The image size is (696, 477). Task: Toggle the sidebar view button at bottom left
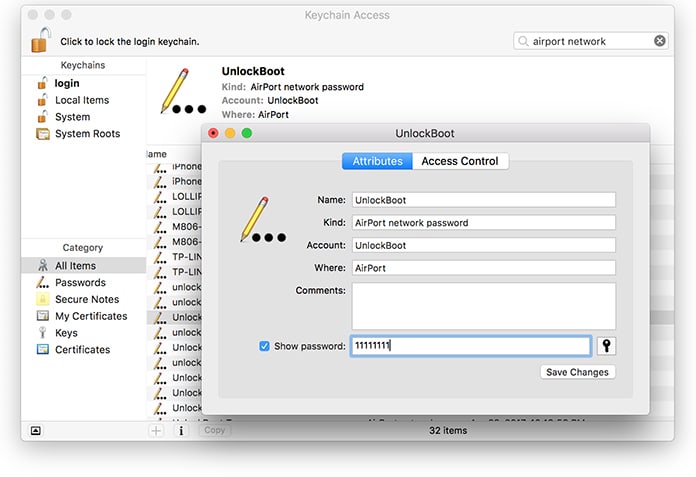click(36, 430)
